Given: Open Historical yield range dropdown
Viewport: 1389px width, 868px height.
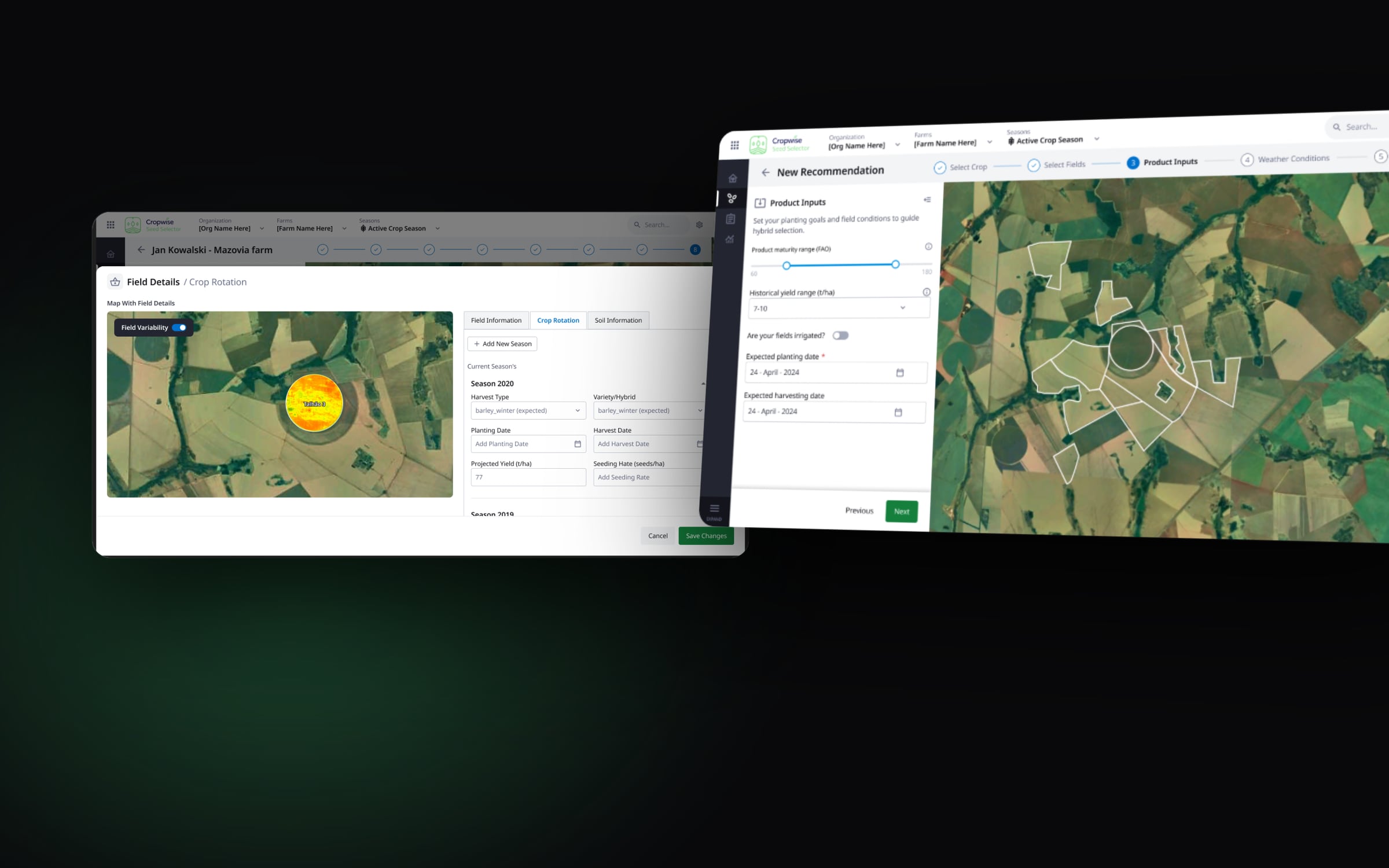Looking at the screenshot, I should (x=839, y=308).
